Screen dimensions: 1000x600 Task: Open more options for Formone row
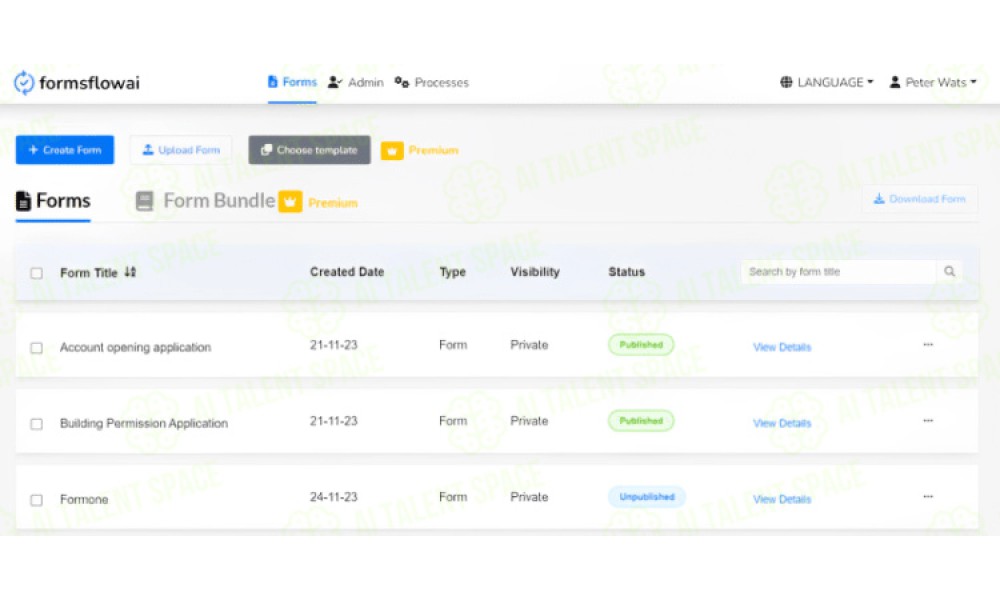(x=928, y=496)
